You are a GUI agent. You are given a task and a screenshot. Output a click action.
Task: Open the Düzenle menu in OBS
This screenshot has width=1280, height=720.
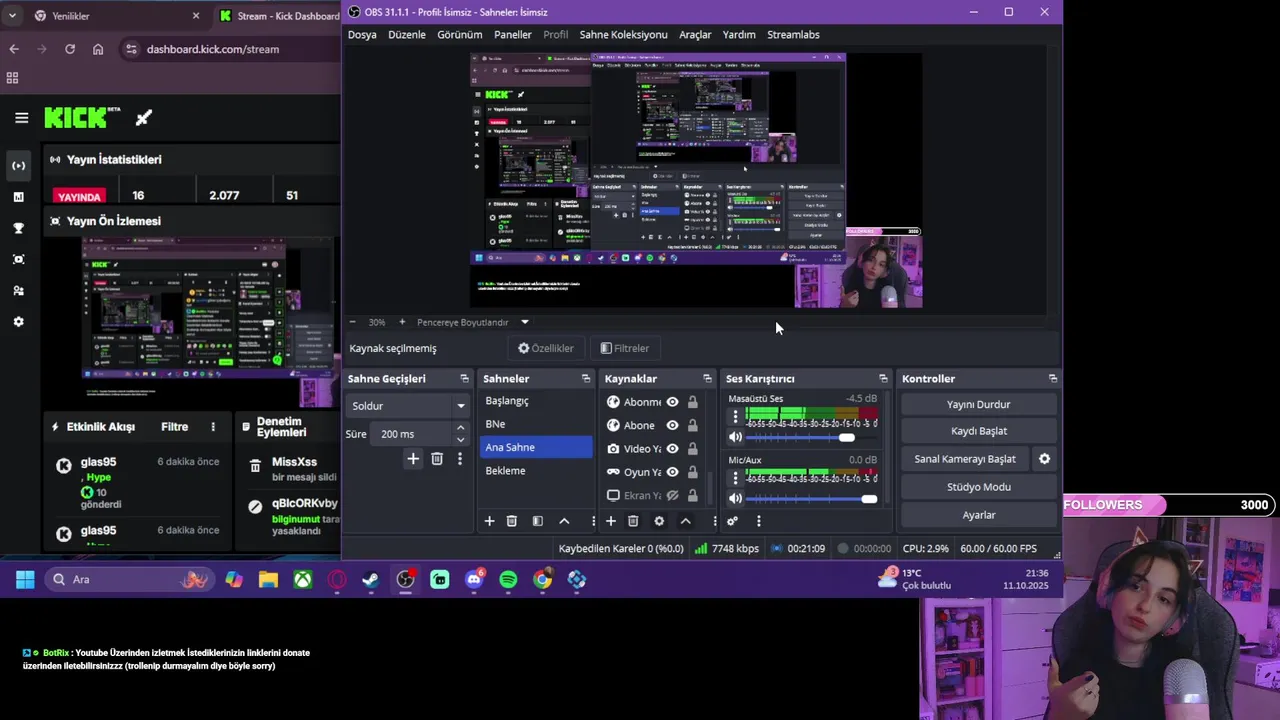(407, 34)
